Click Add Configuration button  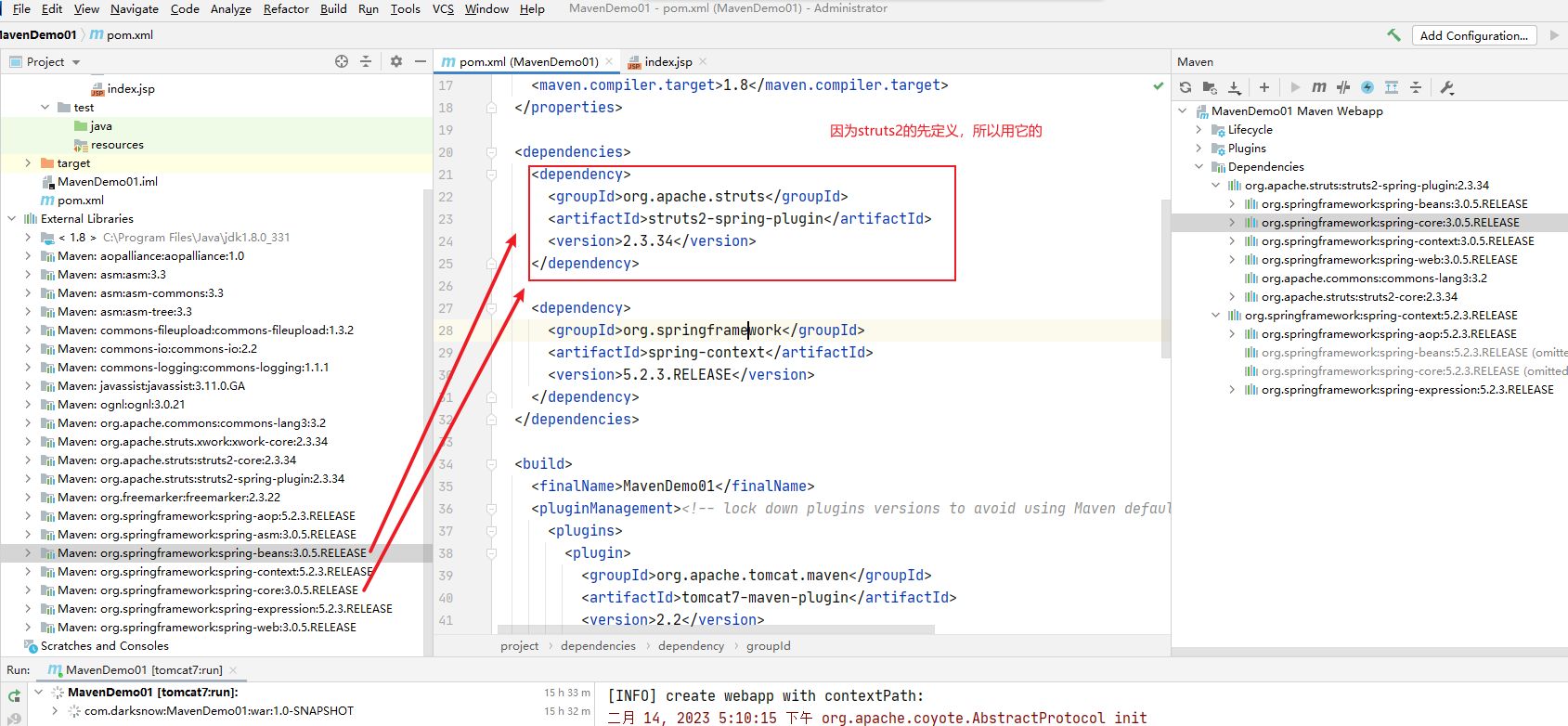coord(1474,35)
